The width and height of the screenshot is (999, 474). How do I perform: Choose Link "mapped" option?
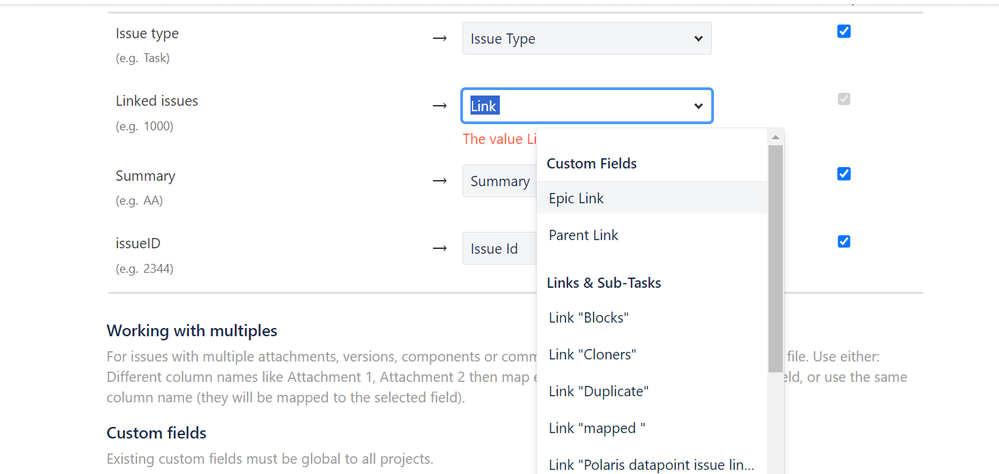point(597,428)
